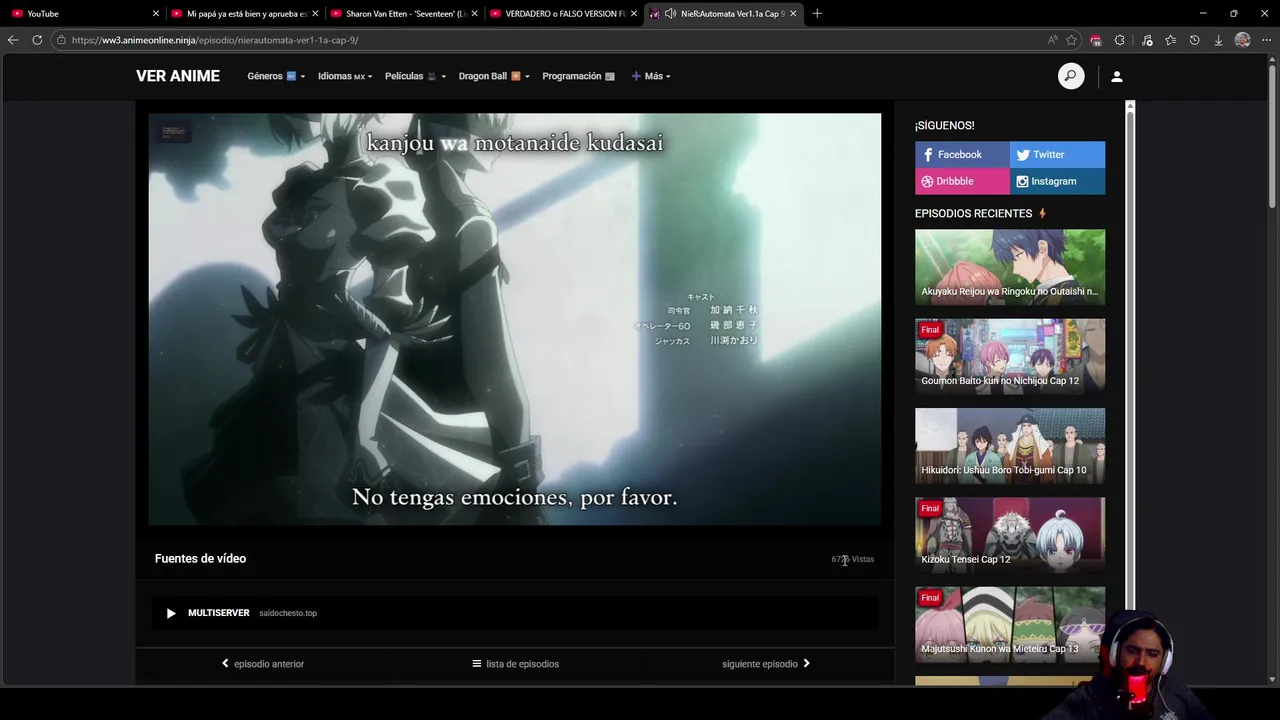Activate the Read aloud icon
Viewport: 1280px width, 720px height.
(x=1052, y=40)
